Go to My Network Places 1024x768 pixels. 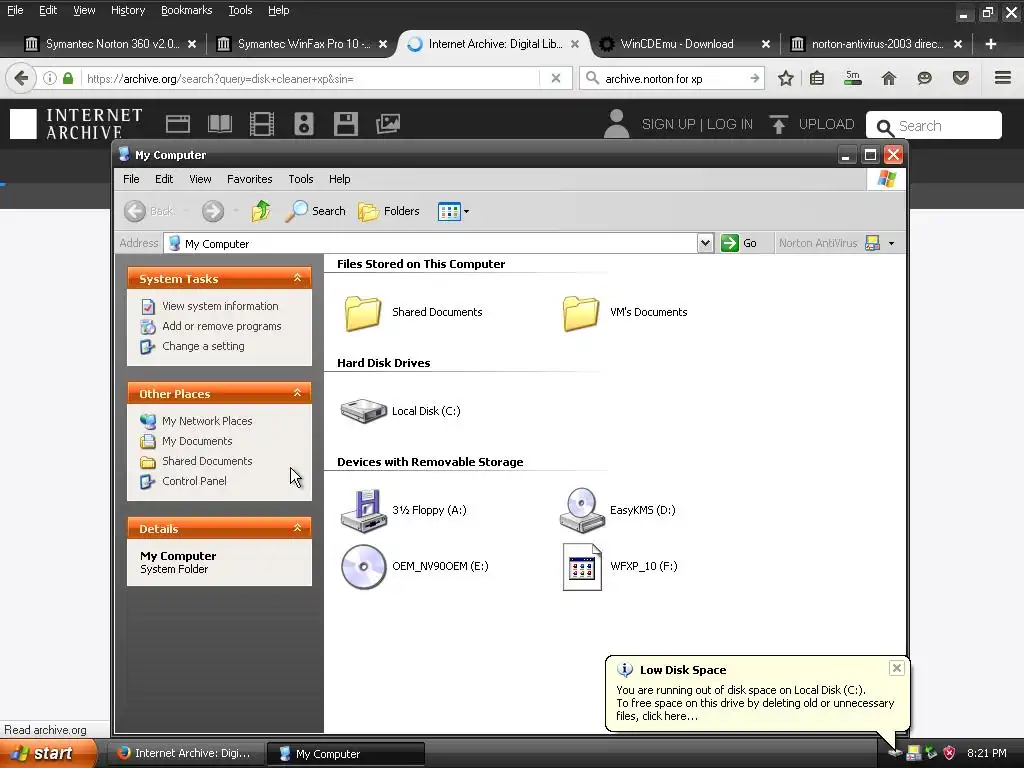[x=207, y=421]
